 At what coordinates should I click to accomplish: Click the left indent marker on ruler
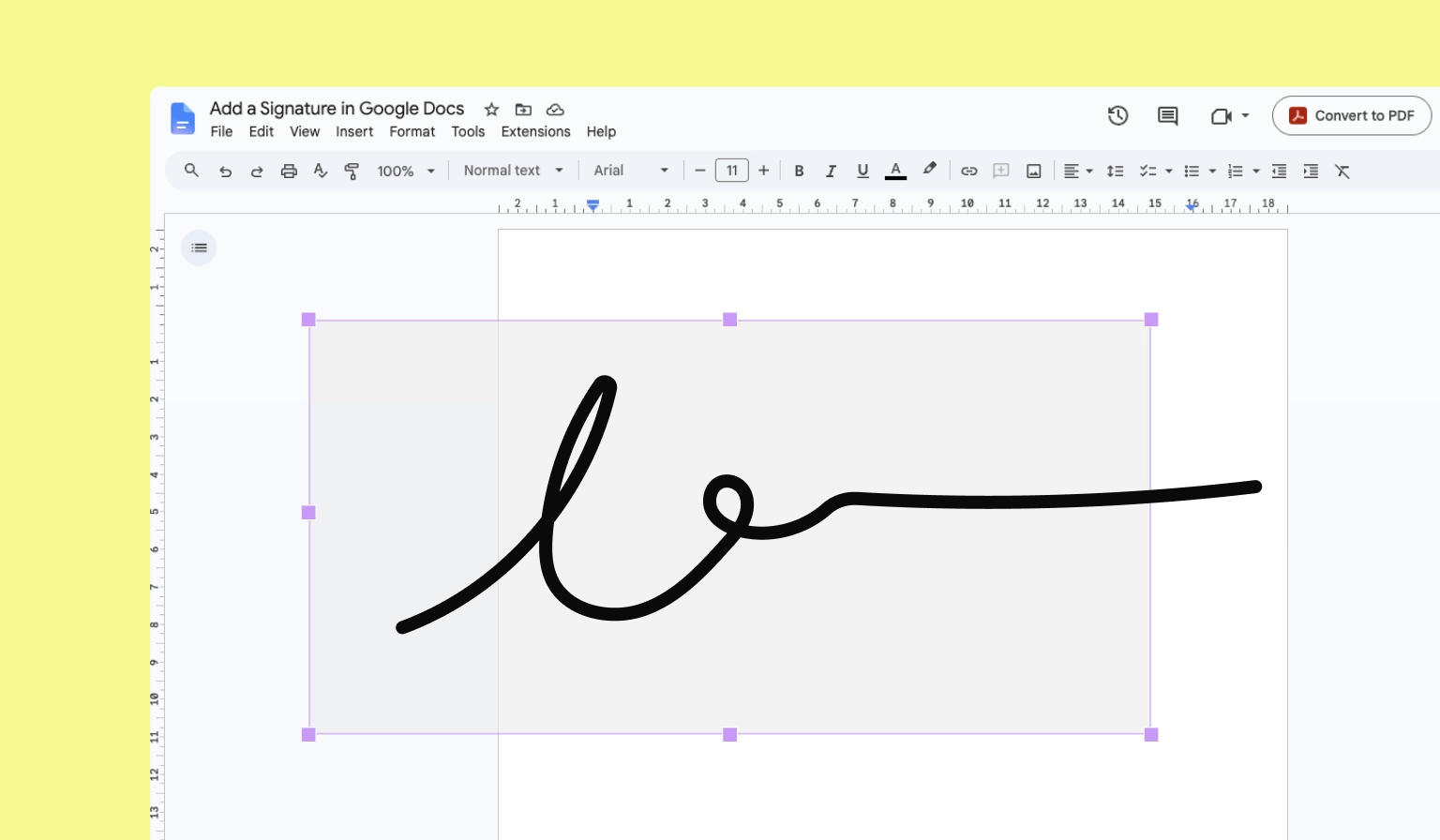coord(592,205)
